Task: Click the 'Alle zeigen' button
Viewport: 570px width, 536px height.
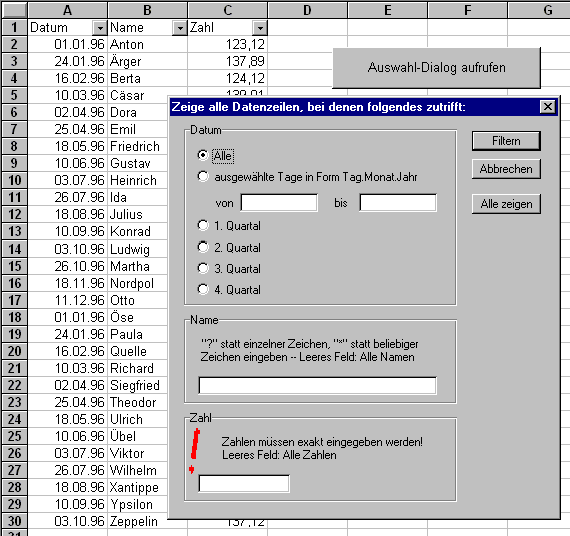Action: pyautogui.click(x=506, y=204)
